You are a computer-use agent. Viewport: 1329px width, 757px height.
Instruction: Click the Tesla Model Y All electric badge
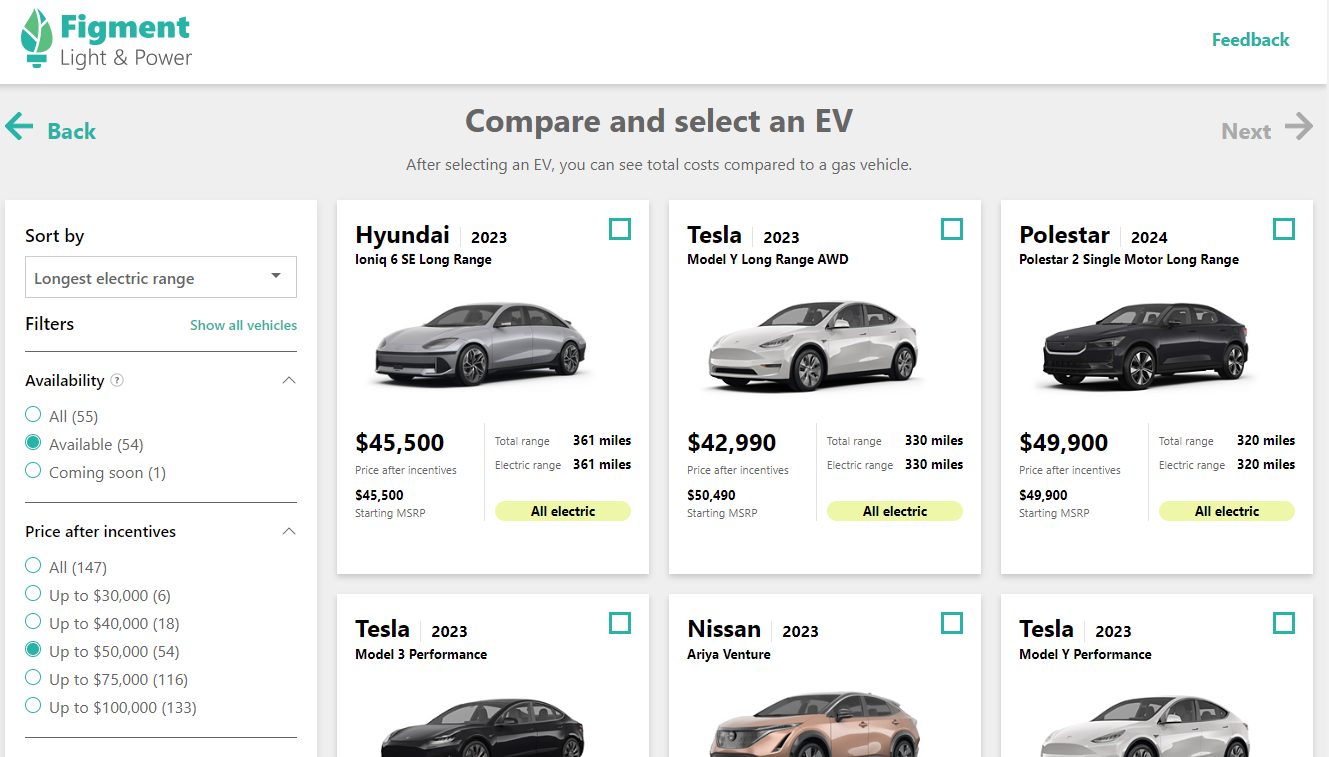tap(895, 511)
